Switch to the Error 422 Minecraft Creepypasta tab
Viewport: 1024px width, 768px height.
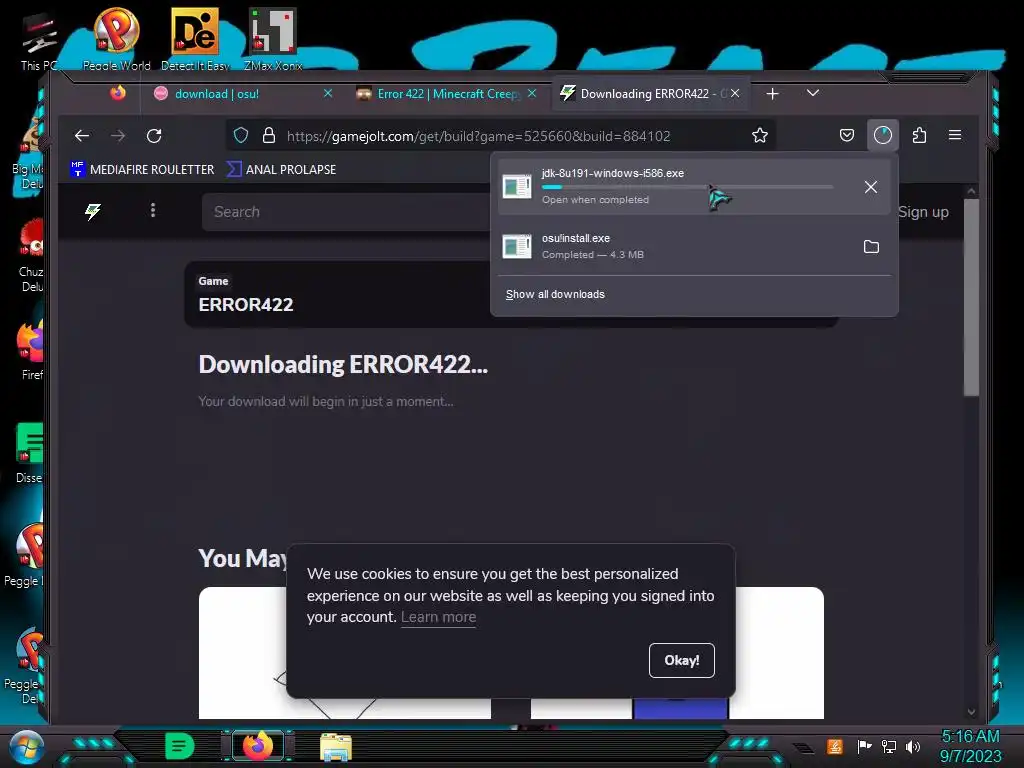point(447,94)
